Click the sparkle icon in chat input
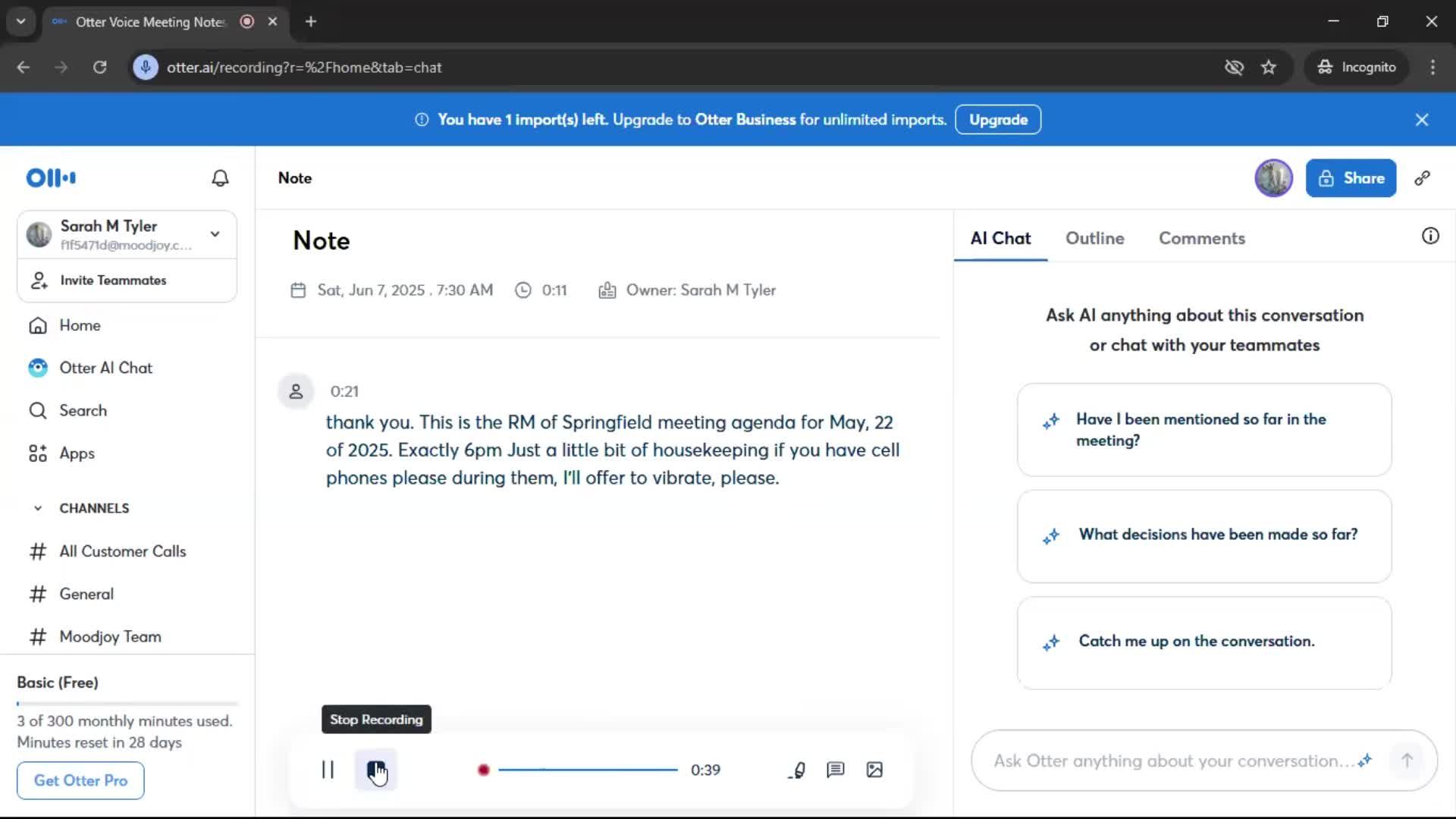The width and height of the screenshot is (1456, 819). coord(1365,761)
